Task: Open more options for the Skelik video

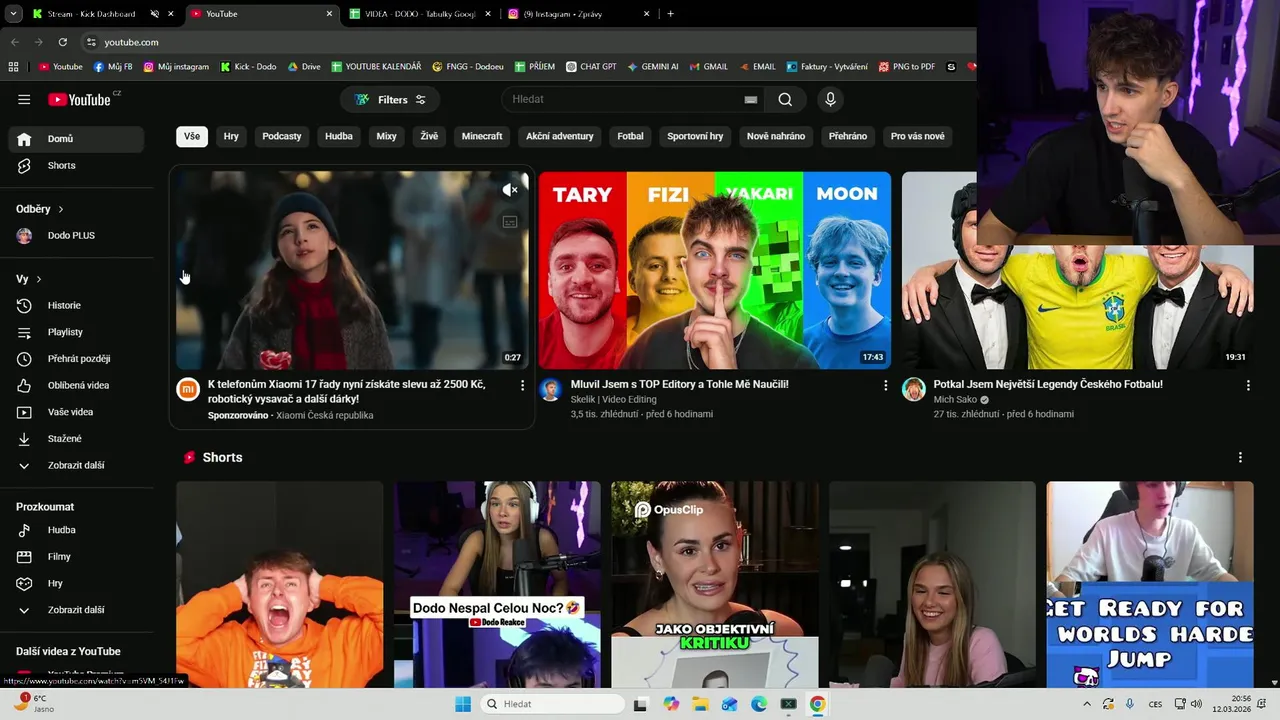Action: (x=885, y=385)
